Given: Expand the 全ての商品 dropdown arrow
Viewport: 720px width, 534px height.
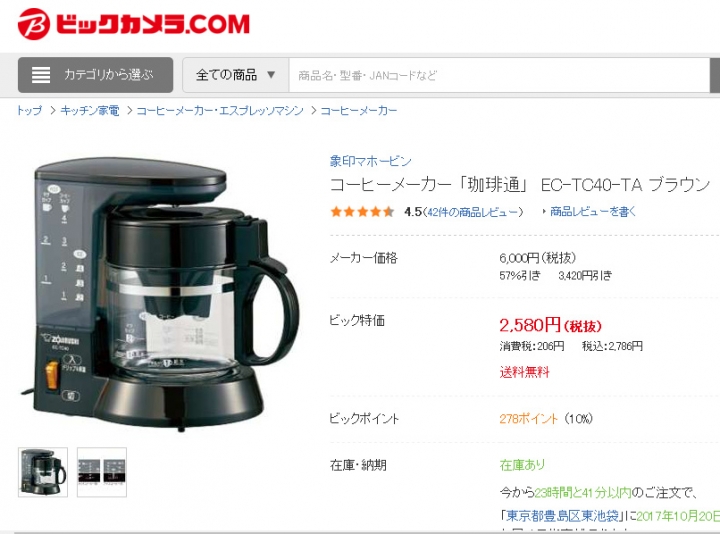Looking at the screenshot, I should pyautogui.click(x=271, y=74).
